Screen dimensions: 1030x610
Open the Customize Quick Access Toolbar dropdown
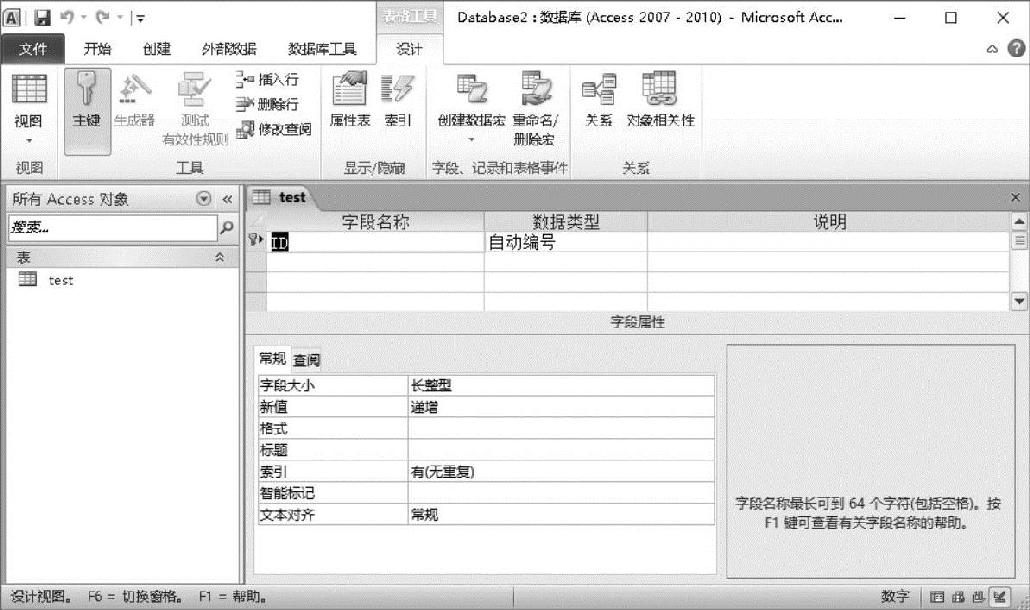(x=140, y=18)
